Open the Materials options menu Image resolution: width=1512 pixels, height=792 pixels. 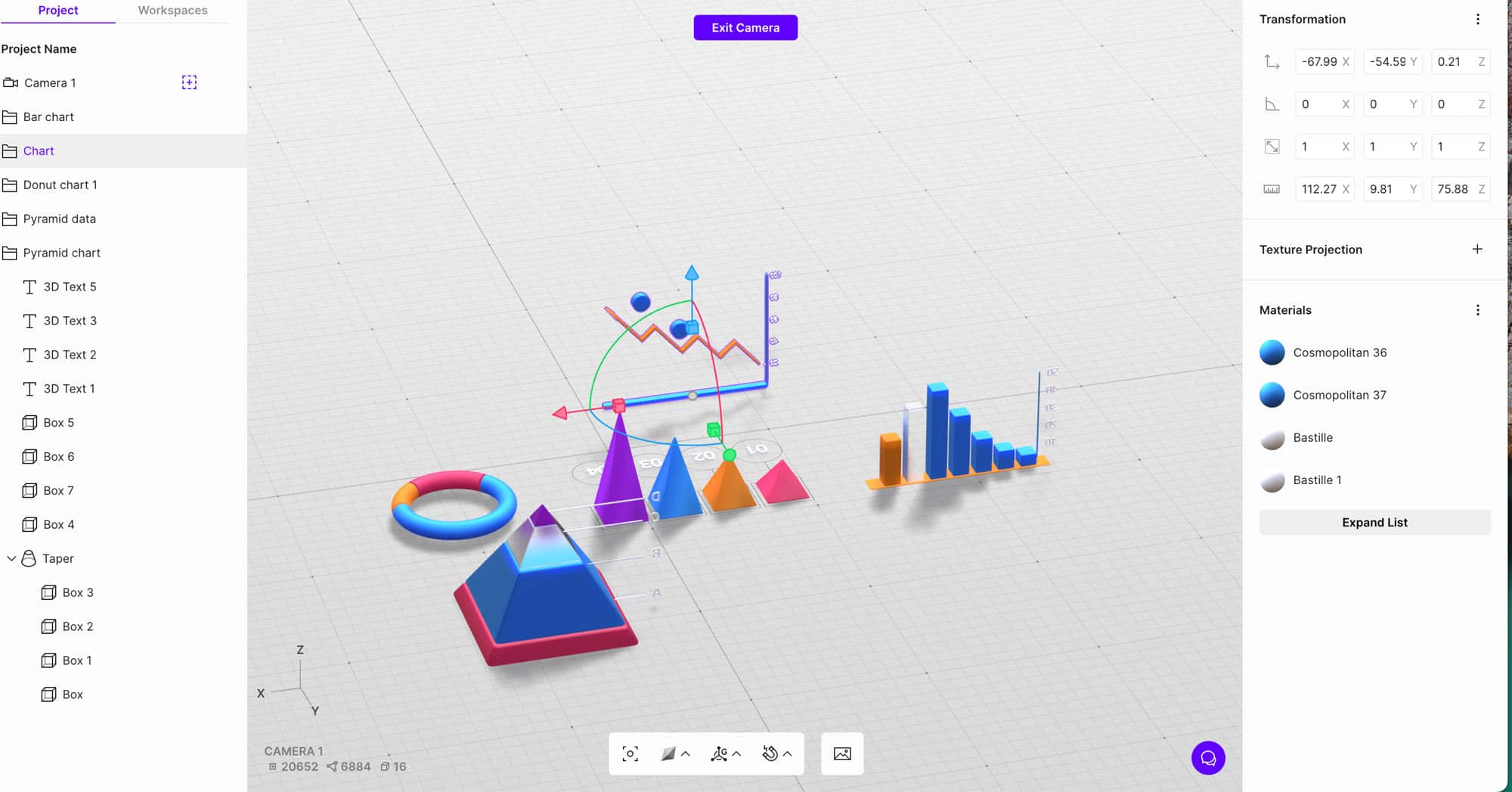(x=1478, y=310)
